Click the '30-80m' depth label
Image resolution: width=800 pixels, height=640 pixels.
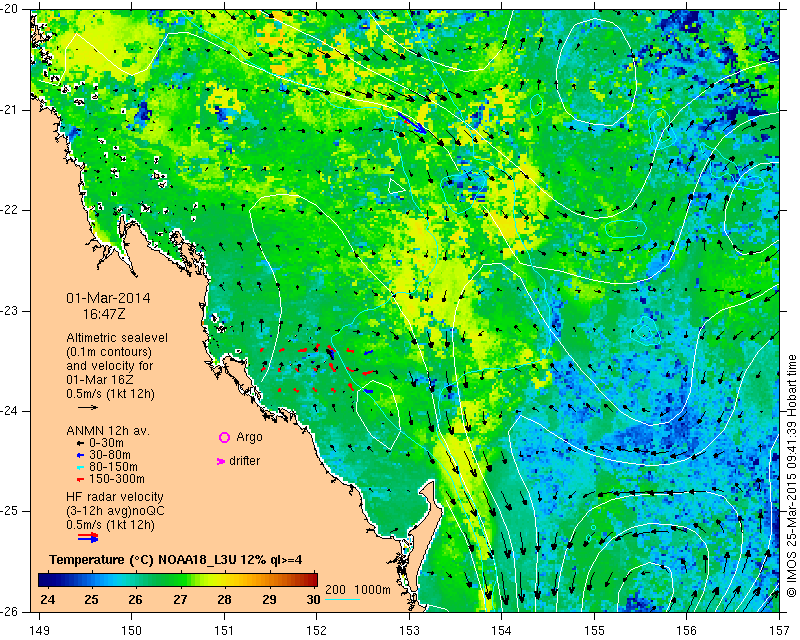pyautogui.click(x=110, y=455)
